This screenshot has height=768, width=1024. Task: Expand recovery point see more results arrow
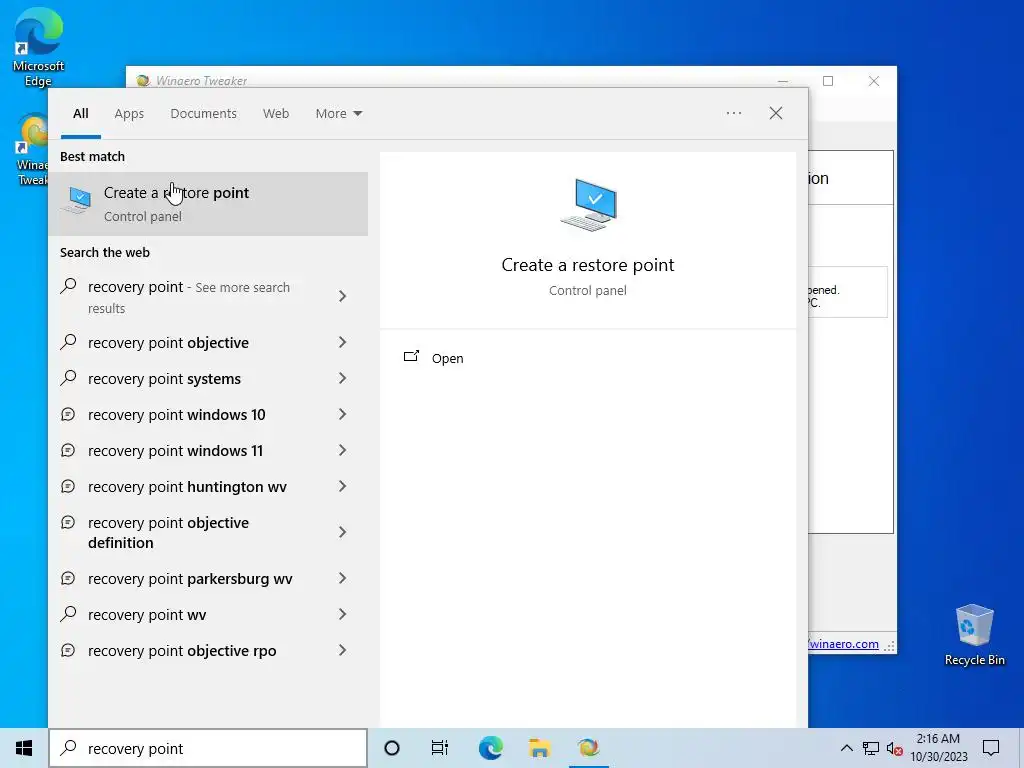click(342, 296)
